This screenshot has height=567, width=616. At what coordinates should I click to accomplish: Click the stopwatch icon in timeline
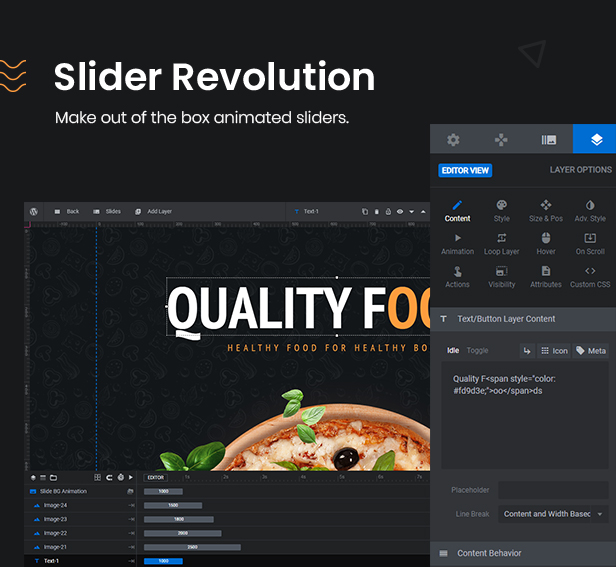point(121,477)
